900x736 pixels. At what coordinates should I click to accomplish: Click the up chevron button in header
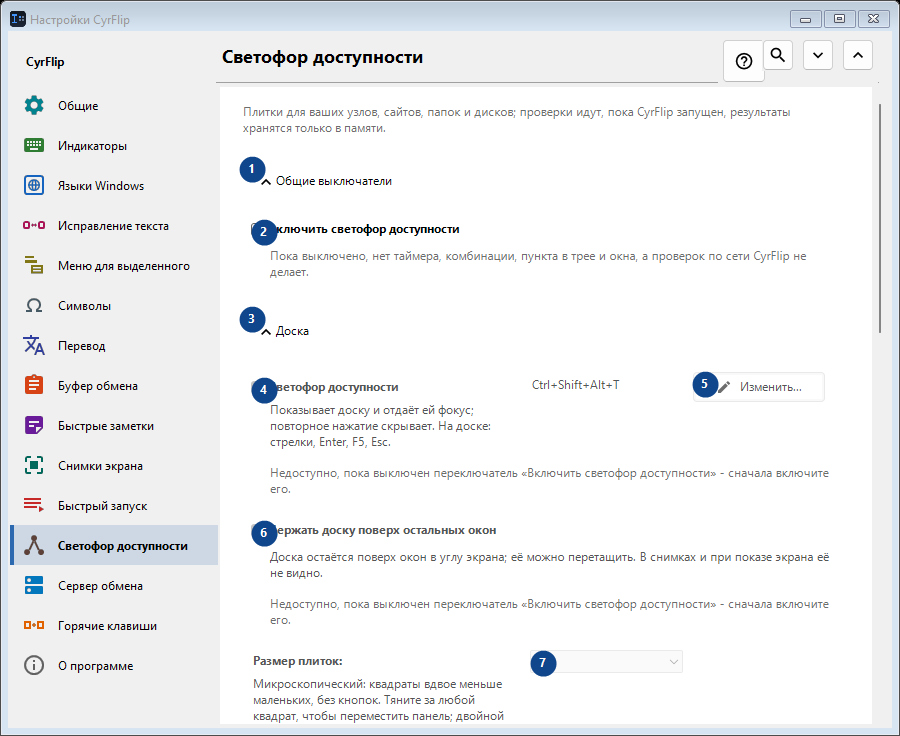point(858,55)
